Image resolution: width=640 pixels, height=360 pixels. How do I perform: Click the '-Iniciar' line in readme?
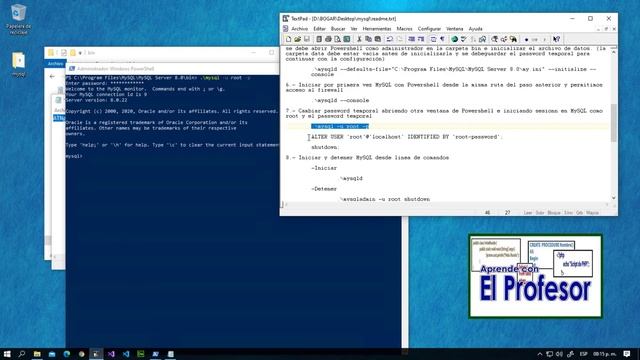click(324, 168)
